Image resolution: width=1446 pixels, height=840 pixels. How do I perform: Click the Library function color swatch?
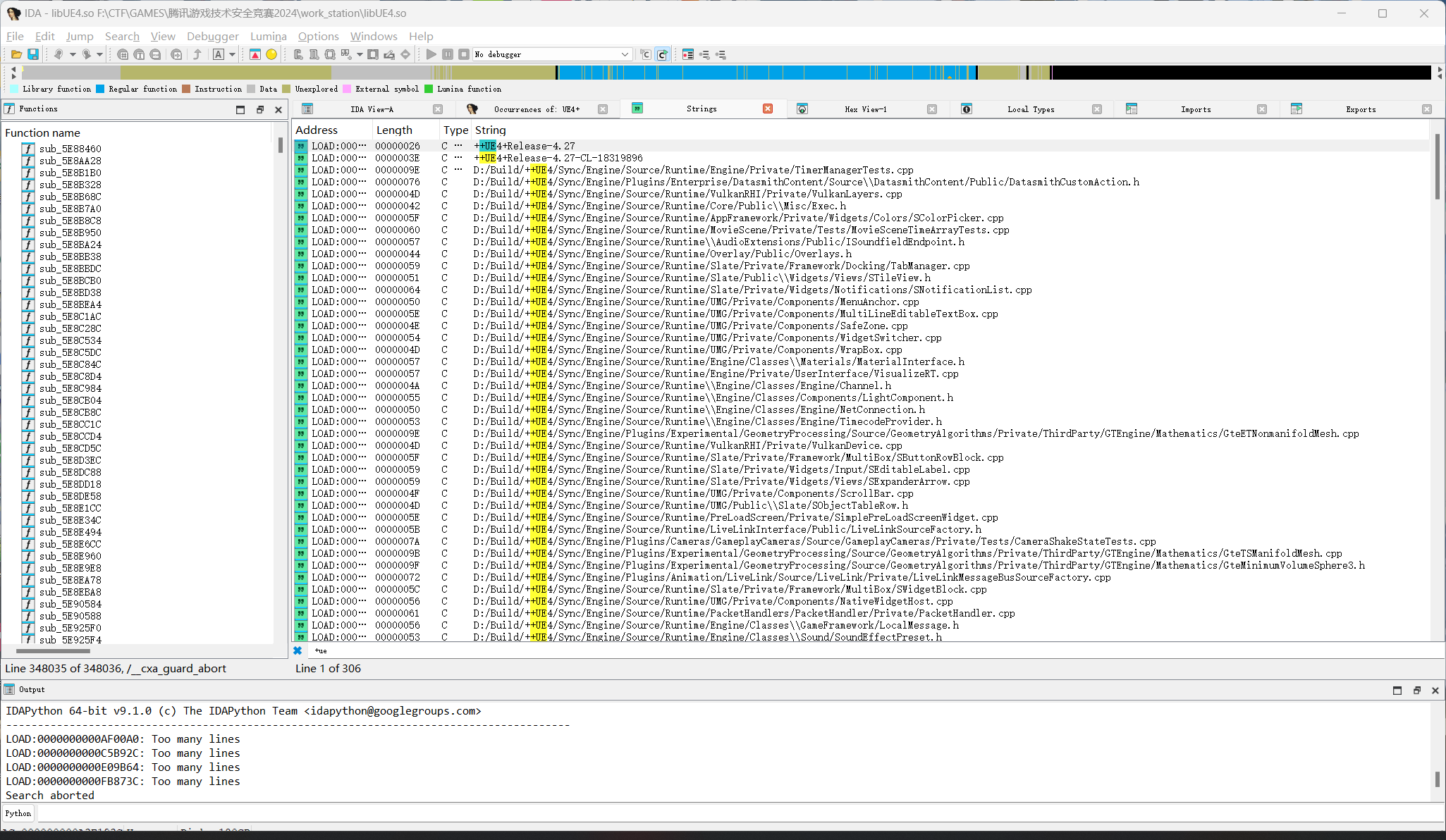[x=14, y=89]
